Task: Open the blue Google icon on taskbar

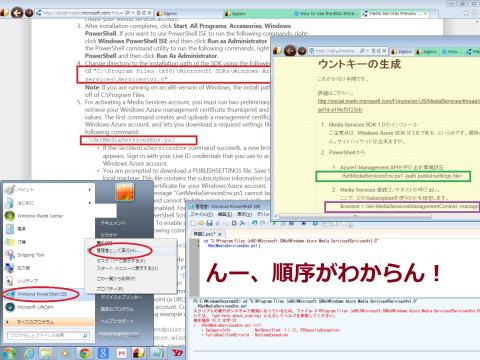Action: tap(103, 353)
